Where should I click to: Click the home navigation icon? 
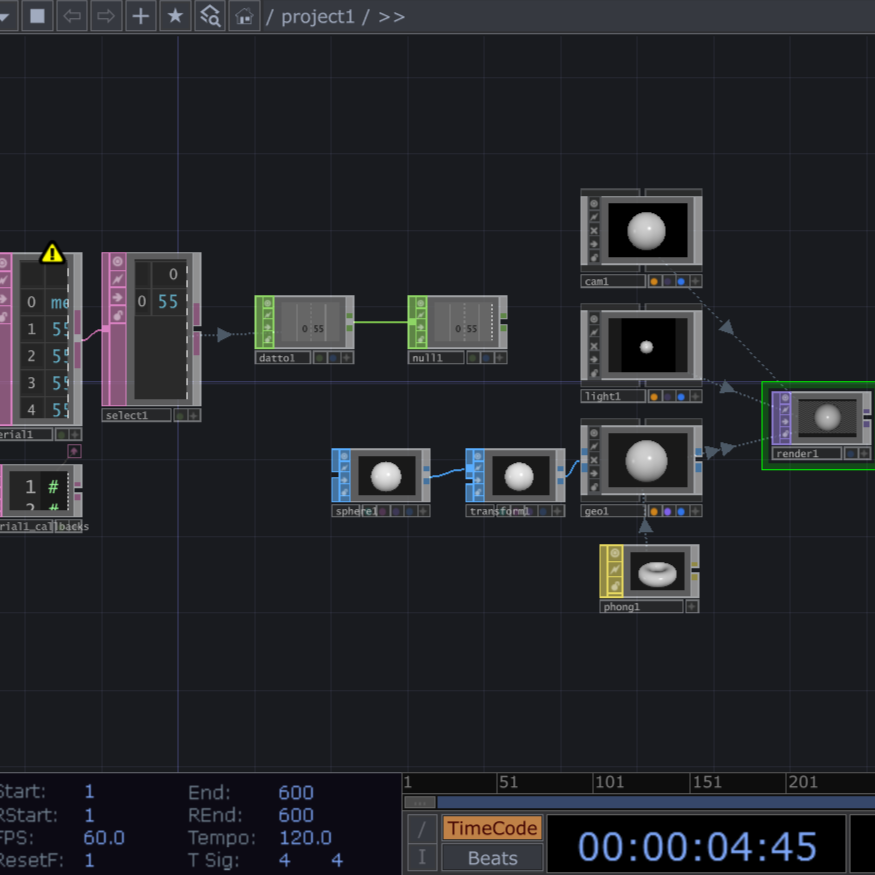click(243, 16)
